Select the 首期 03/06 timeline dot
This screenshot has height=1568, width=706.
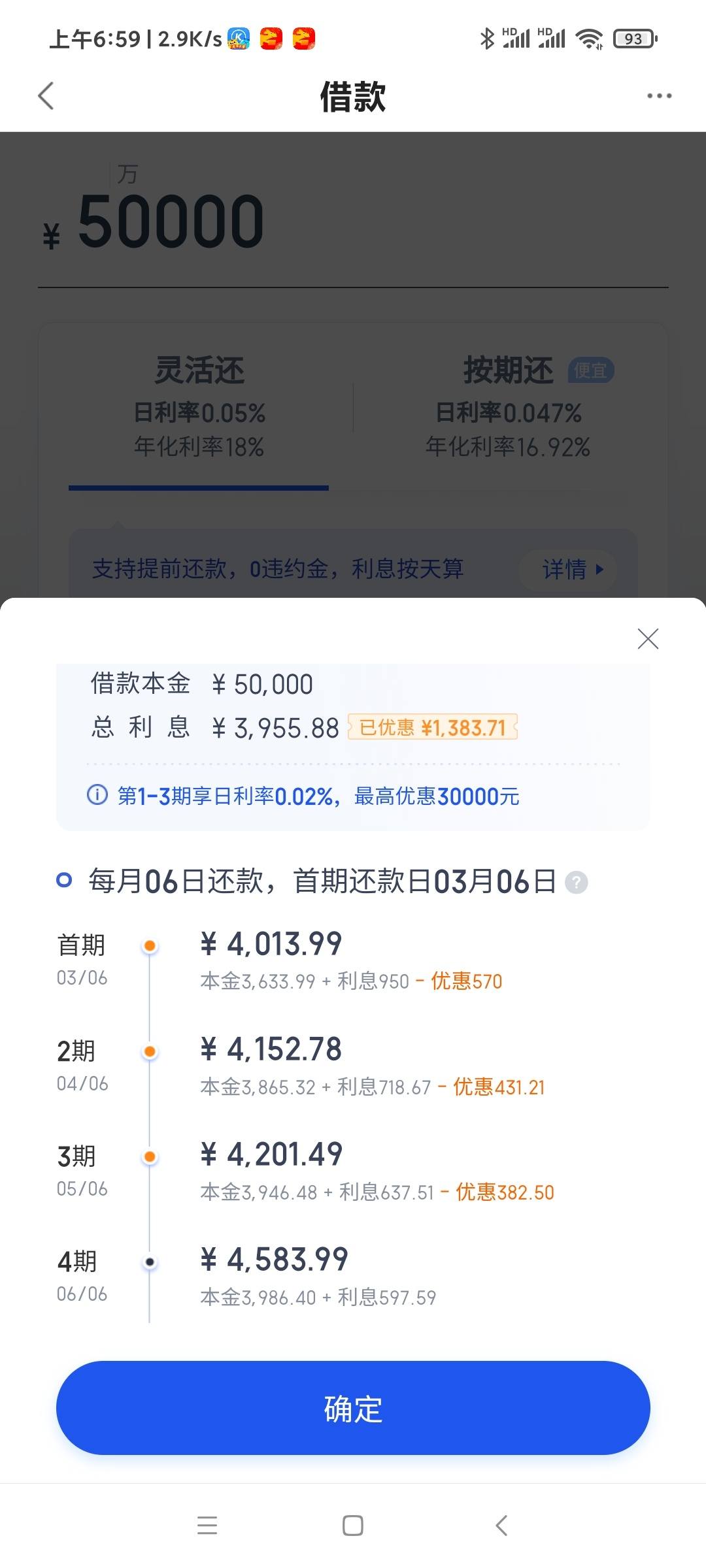pos(150,945)
